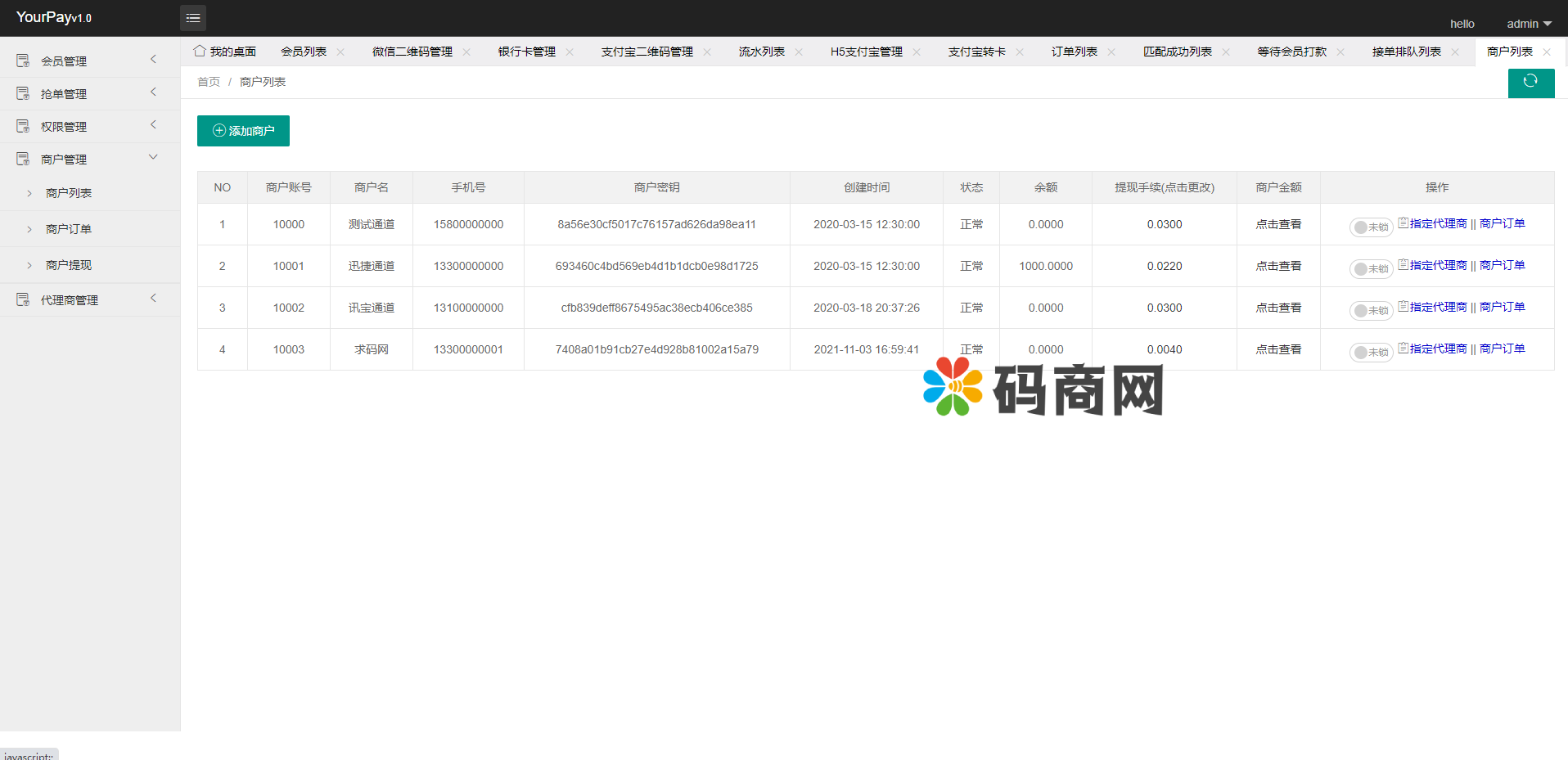Click the 会员管理 document icon in sidebar
The height and width of the screenshot is (760, 1568).
point(22,60)
